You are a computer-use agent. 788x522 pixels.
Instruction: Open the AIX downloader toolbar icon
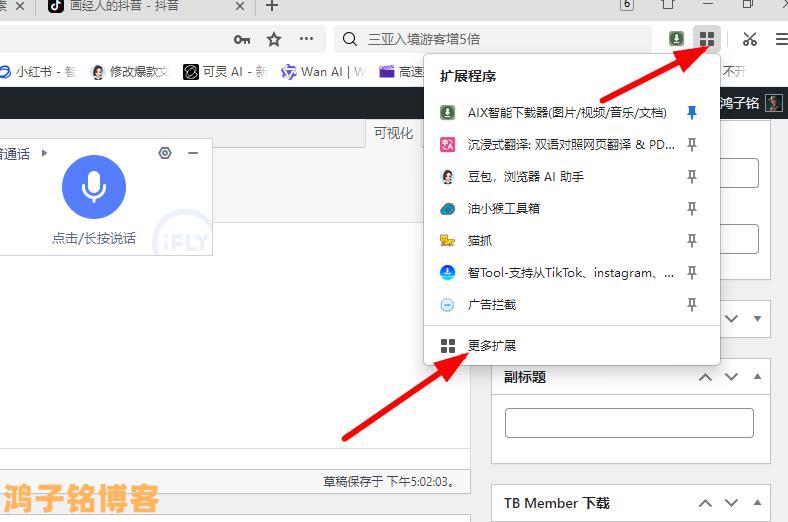click(677, 39)
